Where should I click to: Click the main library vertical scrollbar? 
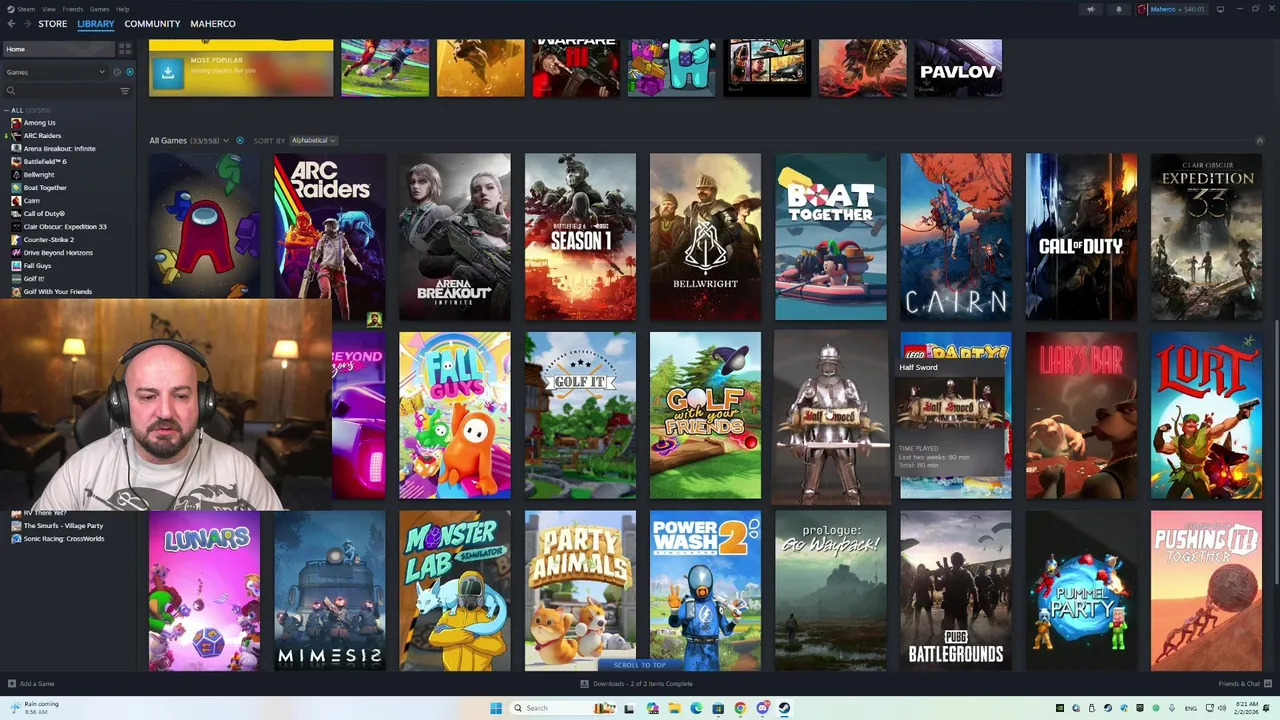pos(1276,450)
